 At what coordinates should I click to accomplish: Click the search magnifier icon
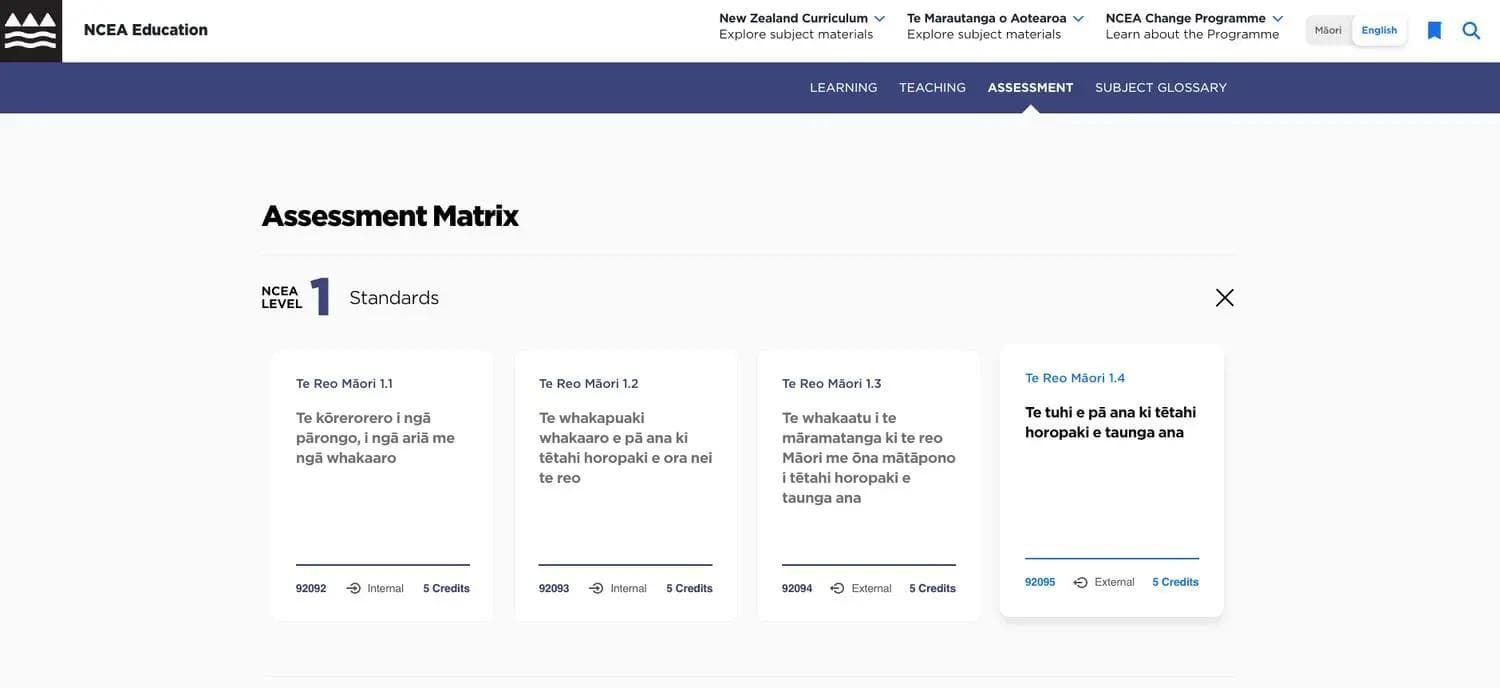click(1471, 31)
